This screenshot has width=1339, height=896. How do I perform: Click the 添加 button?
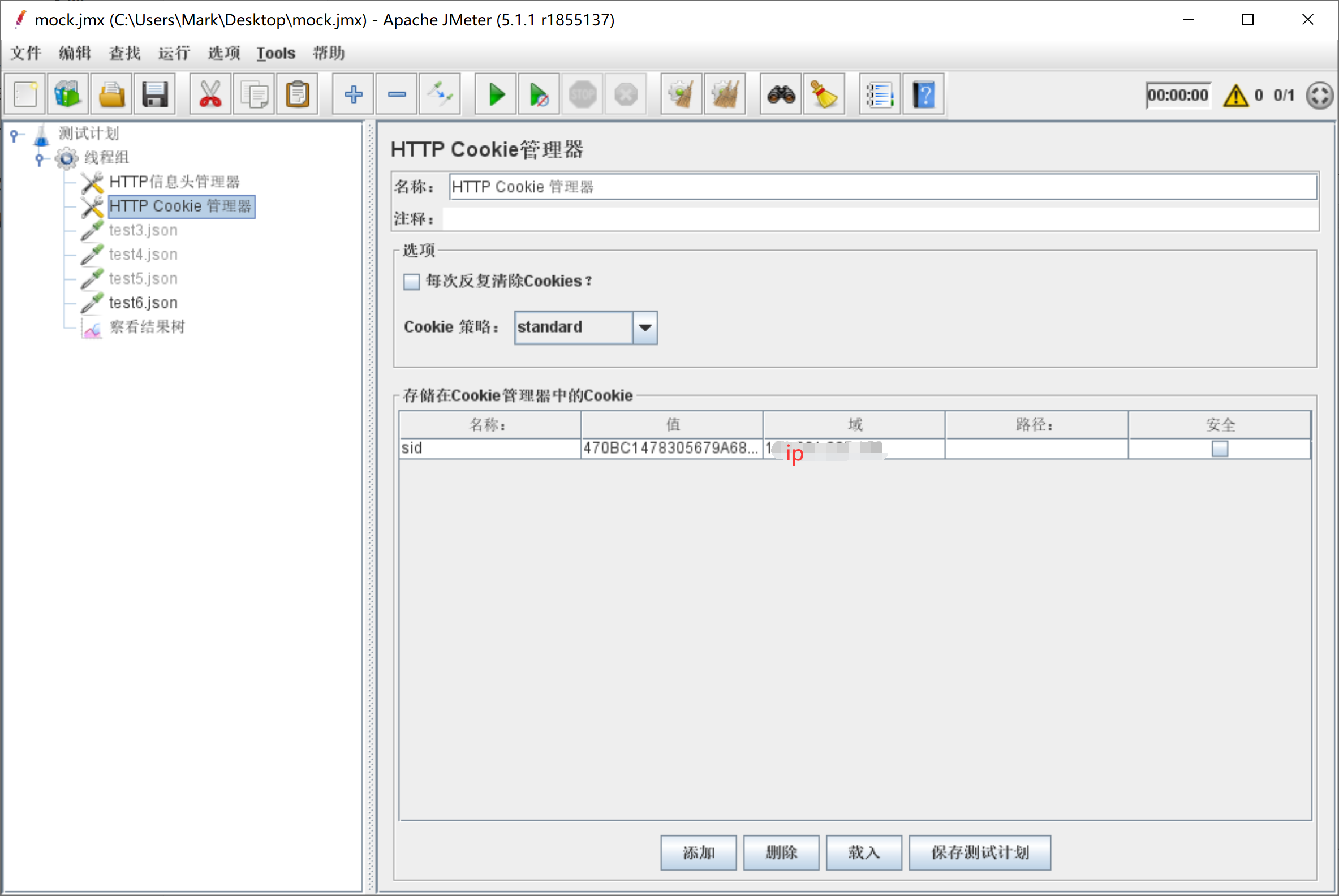(699, 852)
